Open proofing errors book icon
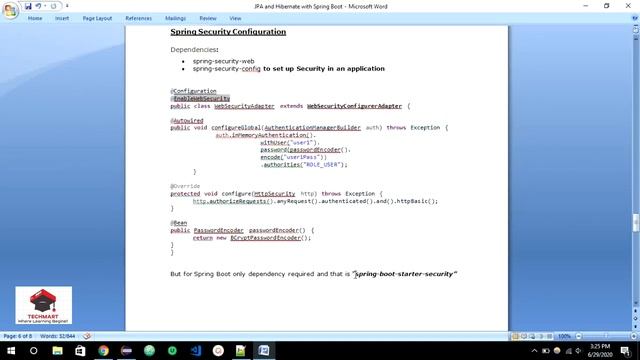Screen dimensions: 640x360 (x=87, y=336)
